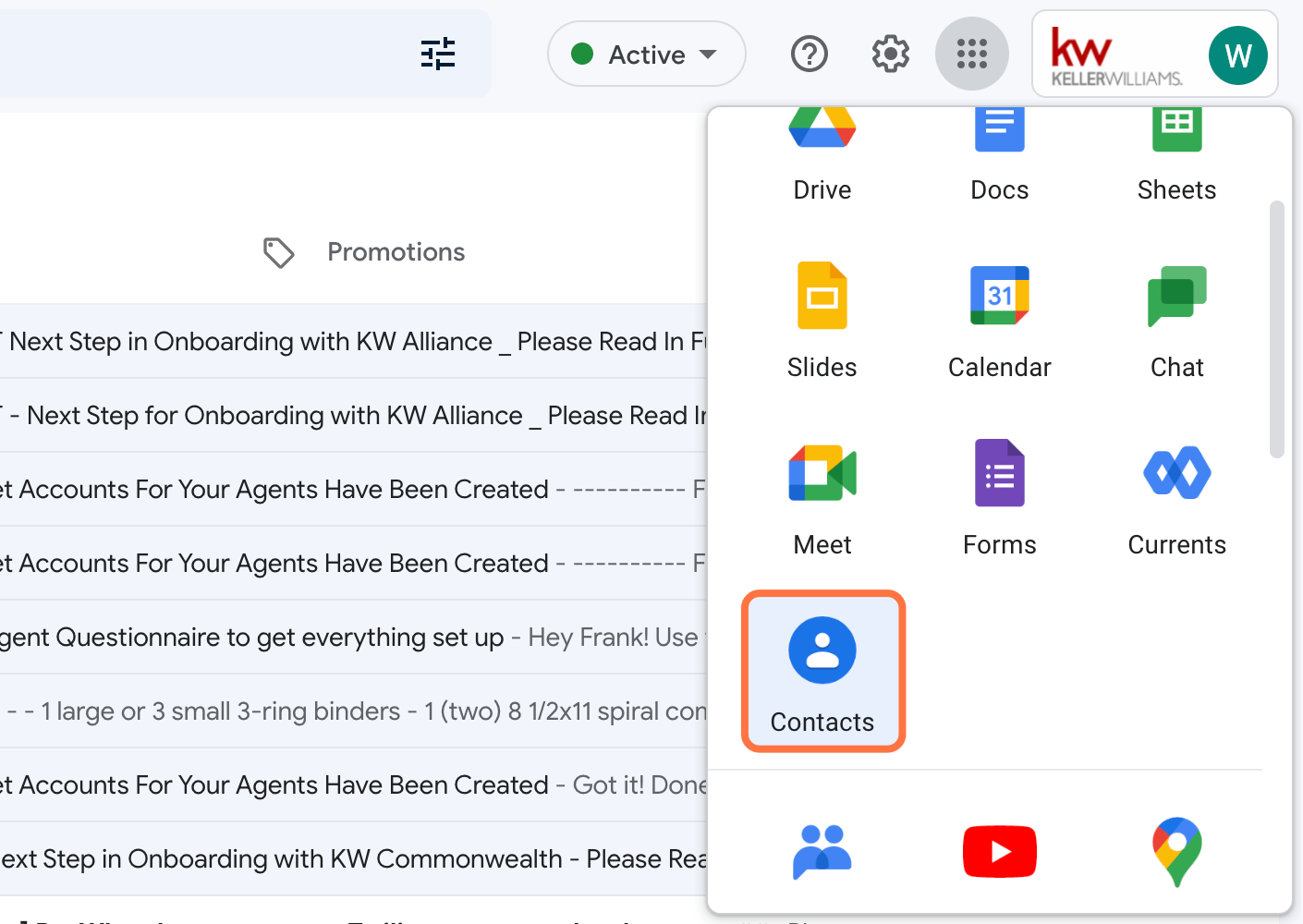Click the apps panel scrollbar

tap(1276, 329)
